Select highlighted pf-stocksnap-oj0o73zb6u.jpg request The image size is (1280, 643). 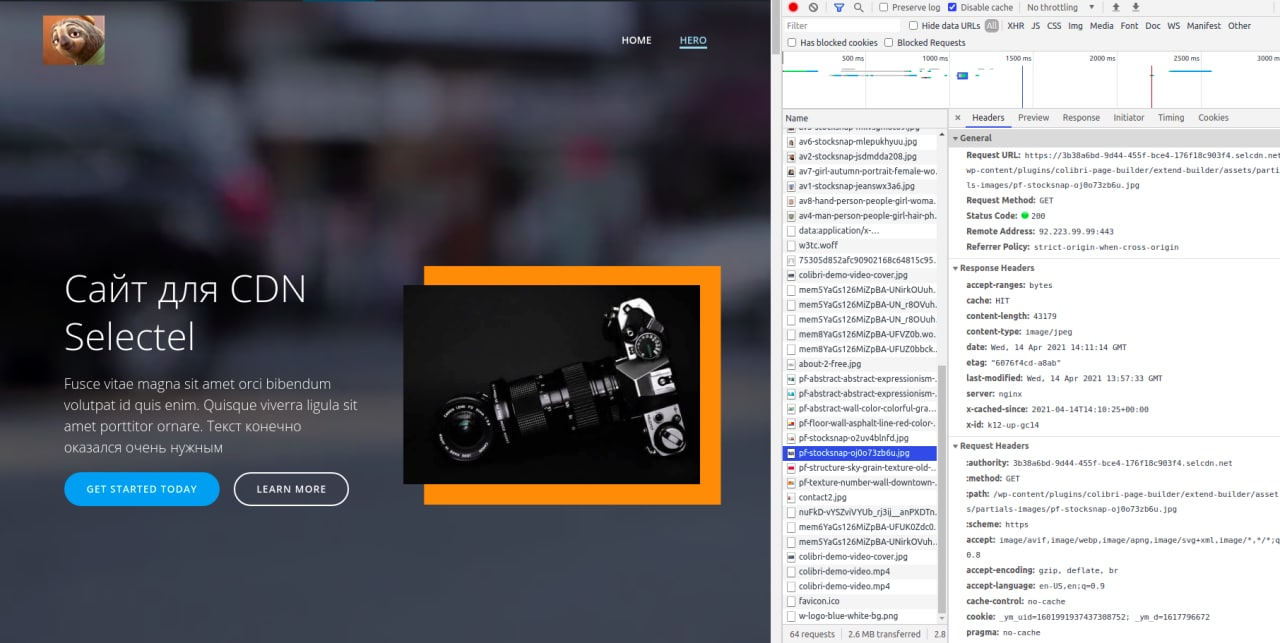(x=859, y=453)
